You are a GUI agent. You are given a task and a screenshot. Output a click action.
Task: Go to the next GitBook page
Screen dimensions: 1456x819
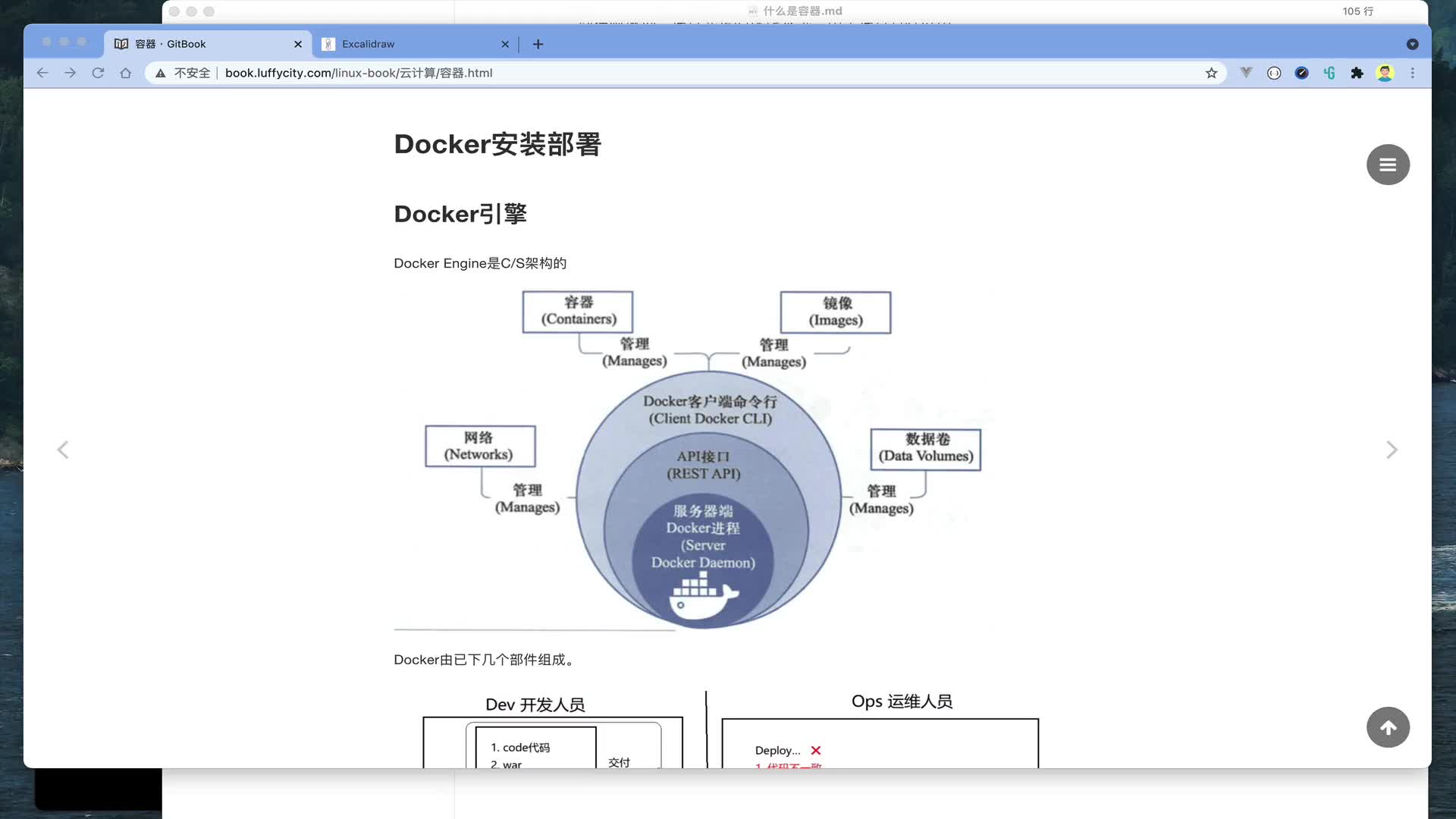[x=1392, y=450]
